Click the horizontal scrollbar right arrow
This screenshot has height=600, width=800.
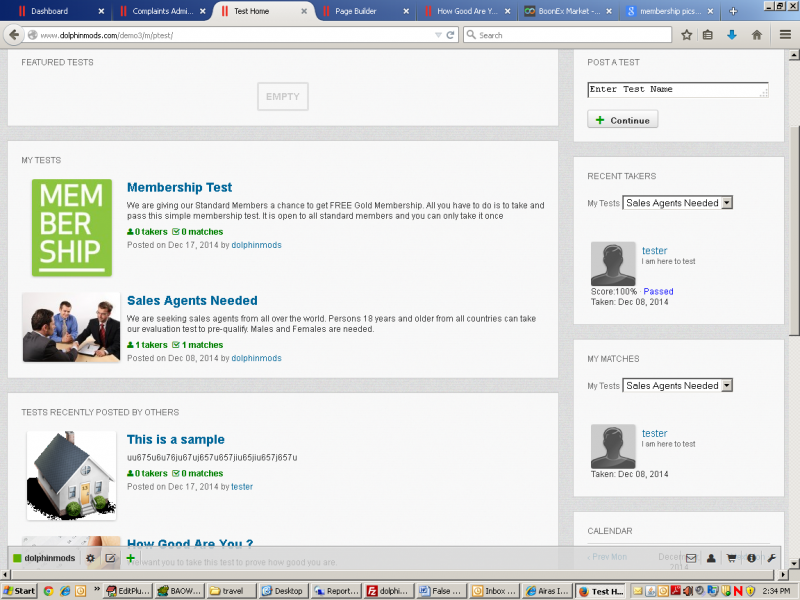click(x=784, y=574)
